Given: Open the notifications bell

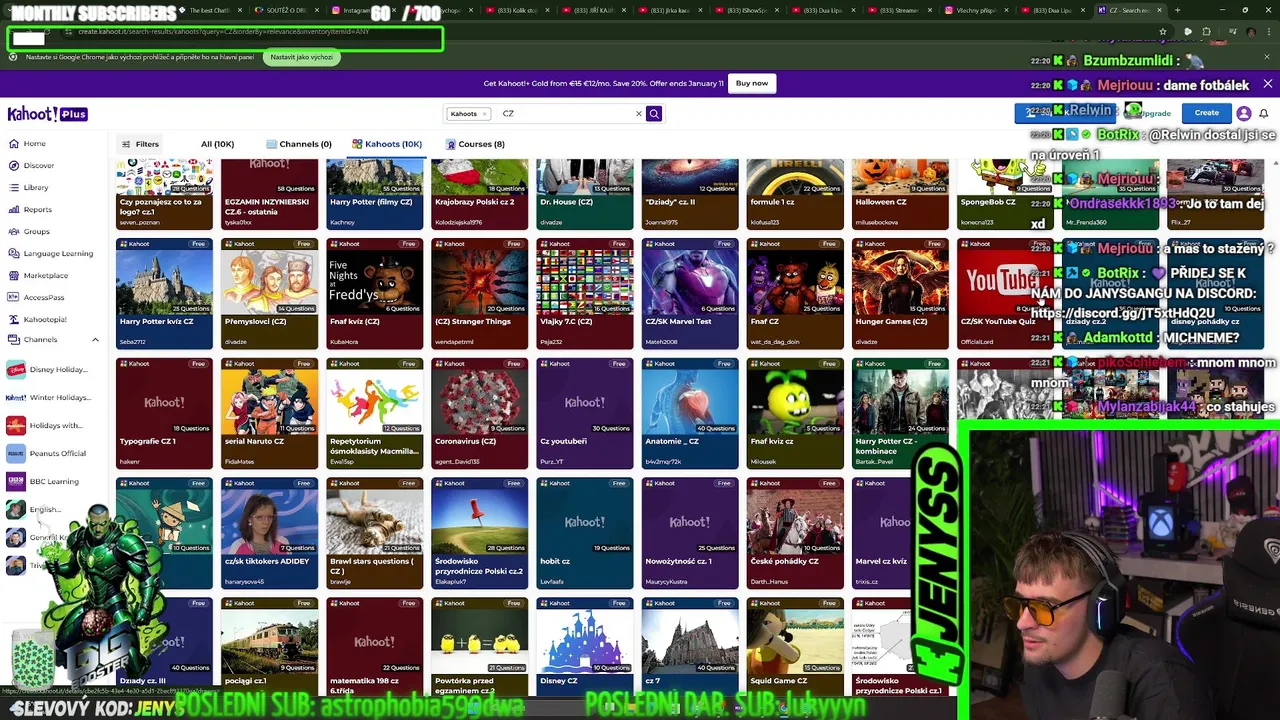Looking at the screenshot, I should coord(1264,114).
